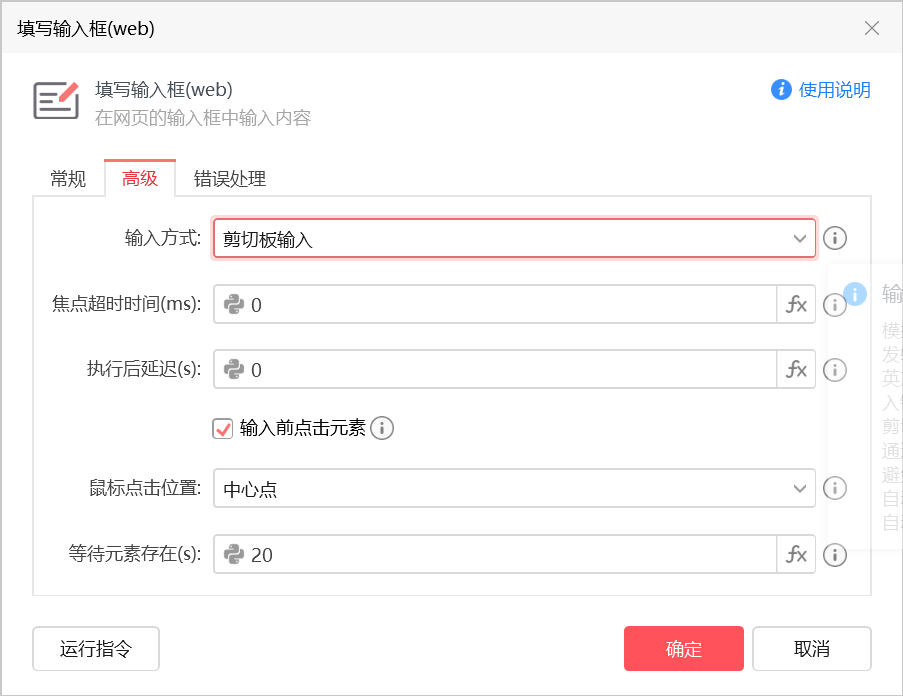Click the 焦点超时时间 input field
Screen dimensions: 903x696
(510, 305)
